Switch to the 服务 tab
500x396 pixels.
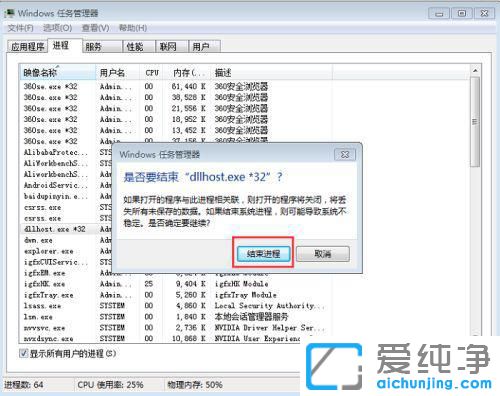tap(102, 47)
